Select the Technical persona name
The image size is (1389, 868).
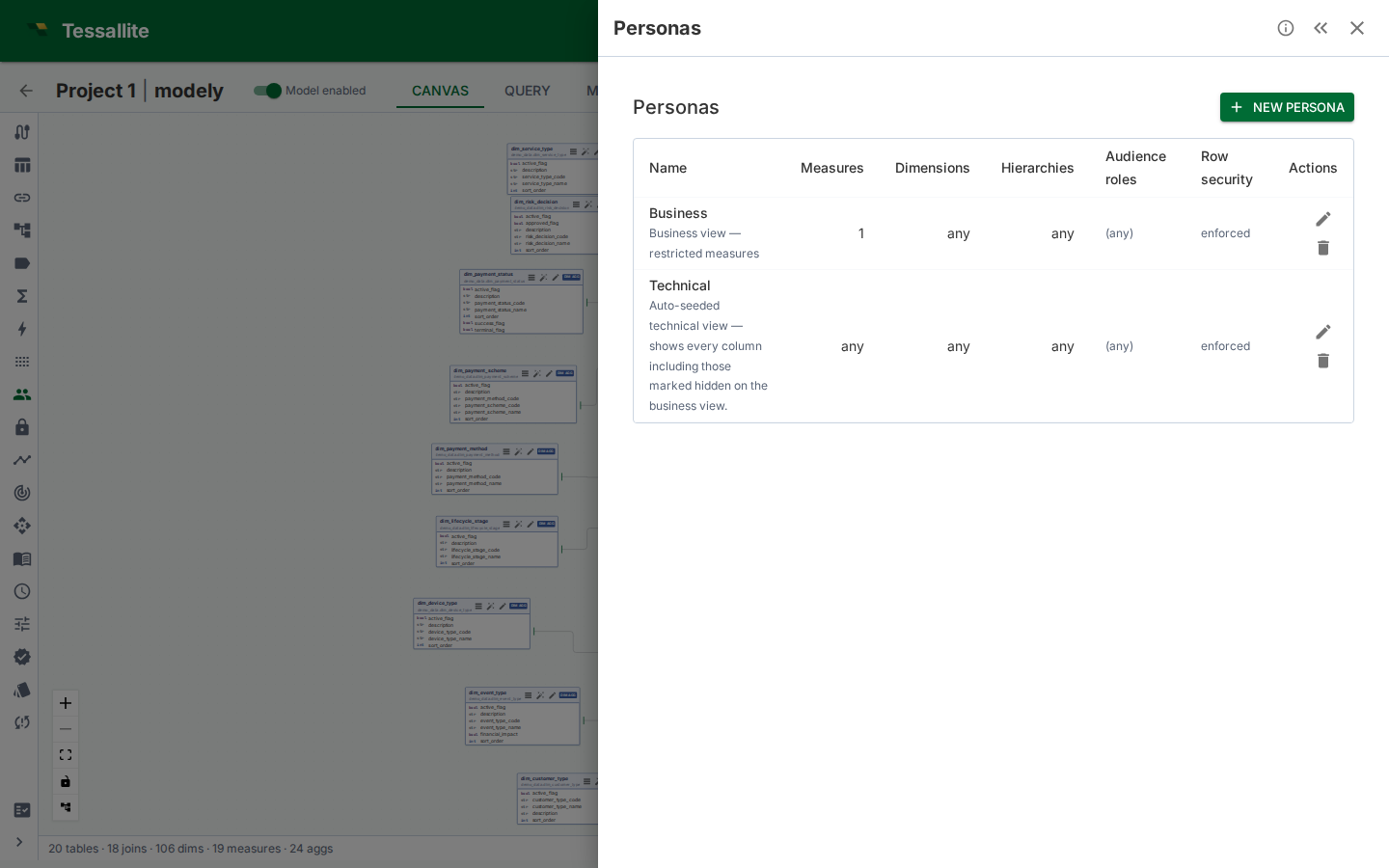tap(680, 285)
